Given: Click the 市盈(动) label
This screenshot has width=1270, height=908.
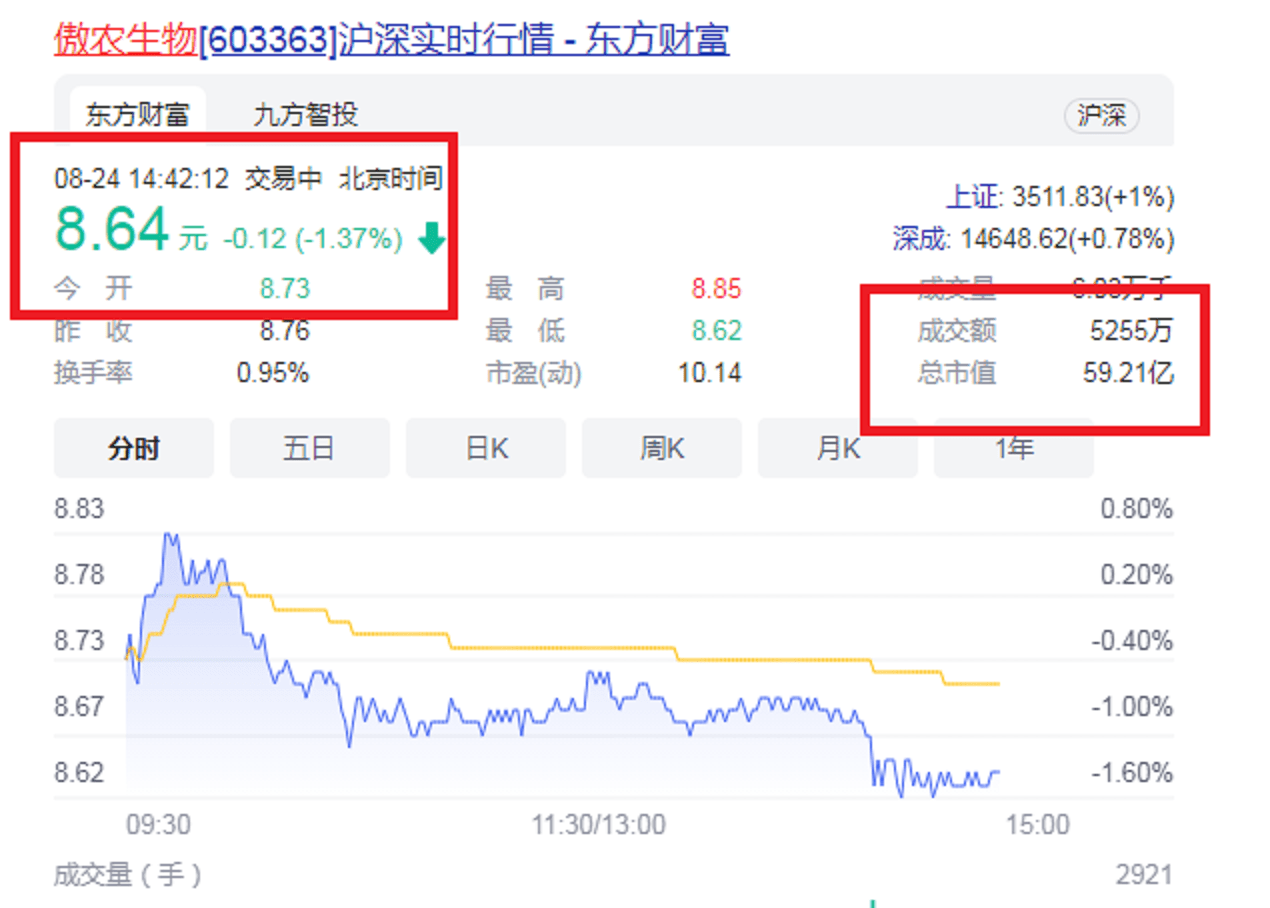Looking at the screenshot, I should [533, 373].
